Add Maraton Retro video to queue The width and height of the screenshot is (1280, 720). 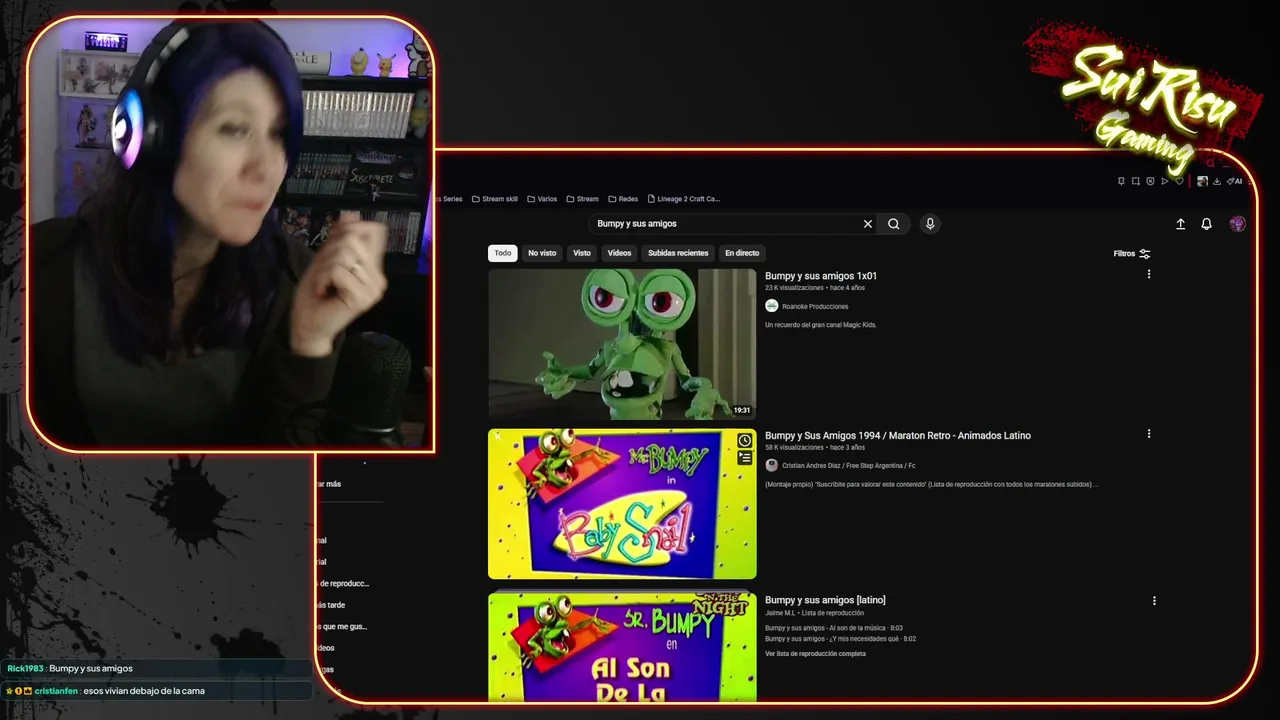tap(745, 458)
